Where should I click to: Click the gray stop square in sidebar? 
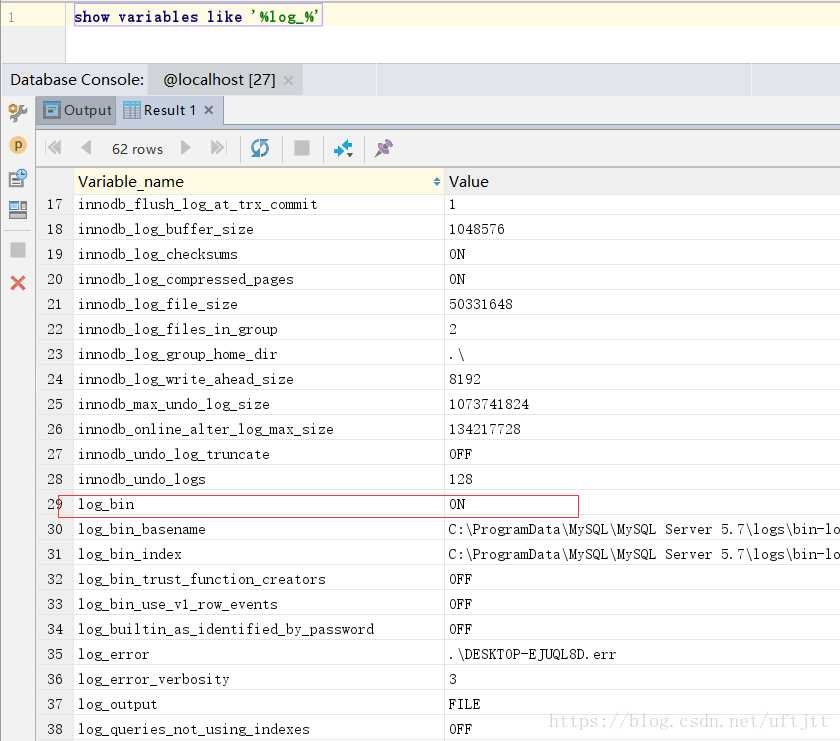[x=18, y=250]
